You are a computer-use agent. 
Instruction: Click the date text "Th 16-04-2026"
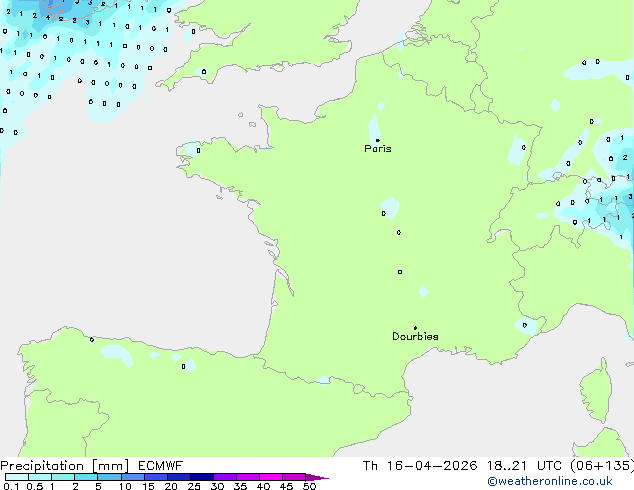(420, 466)
